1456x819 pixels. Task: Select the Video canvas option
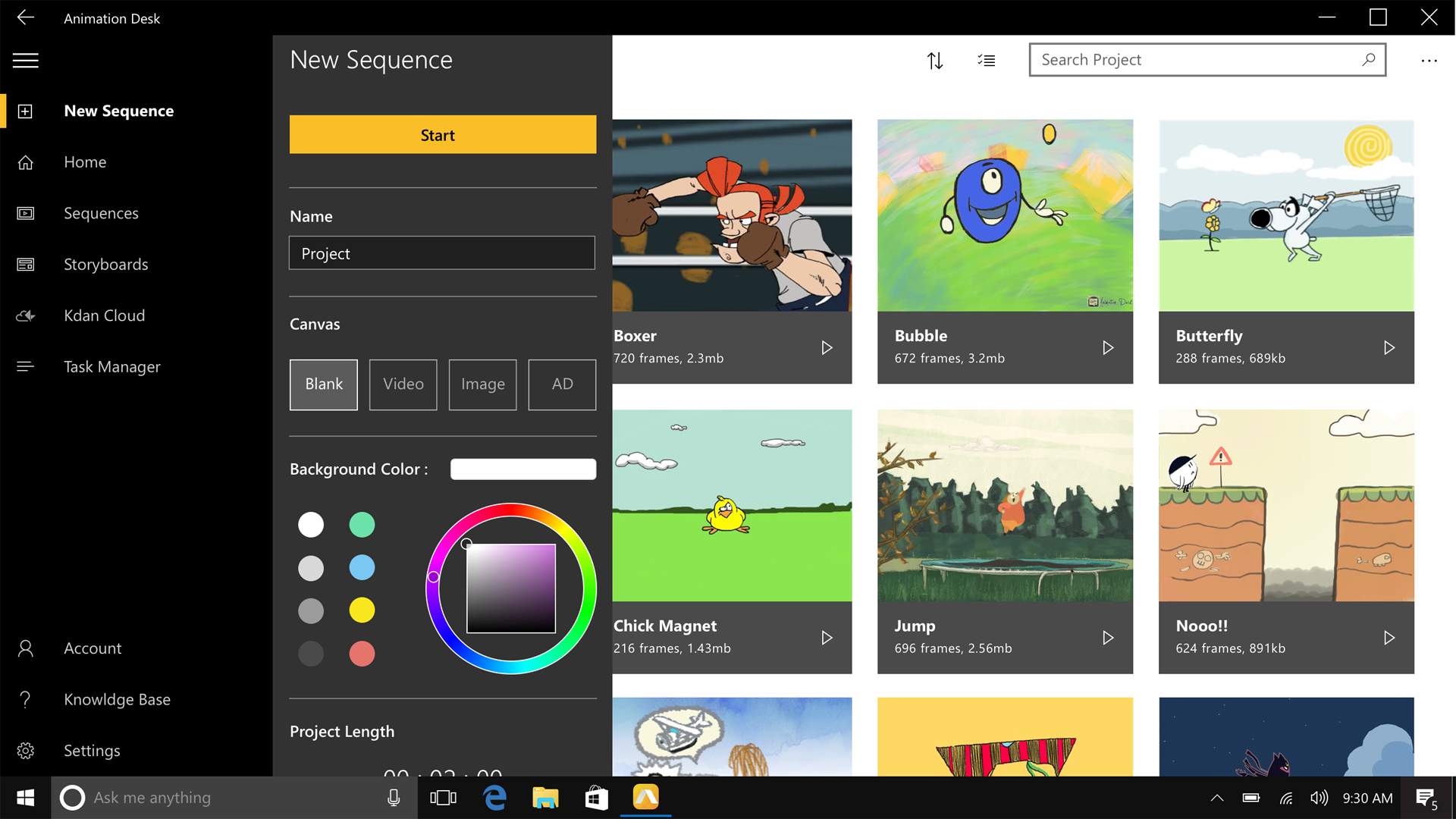[403, 384]
